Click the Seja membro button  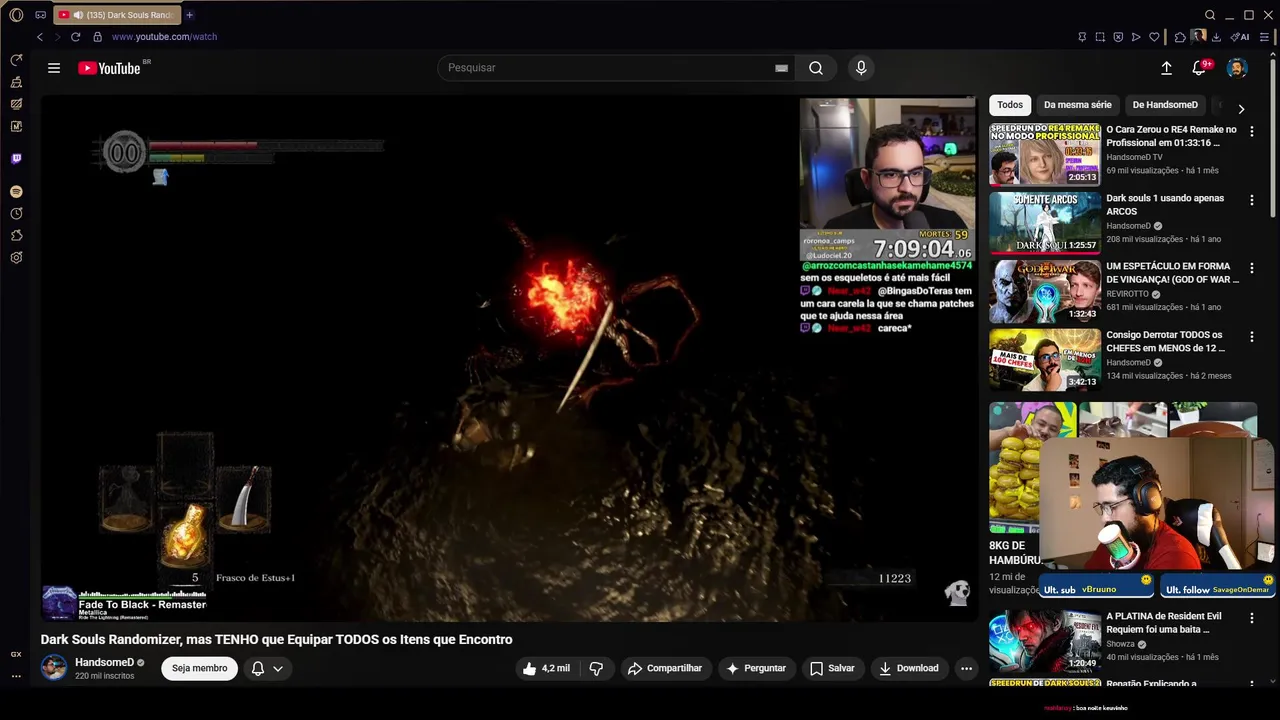click(x=199, y=668)
